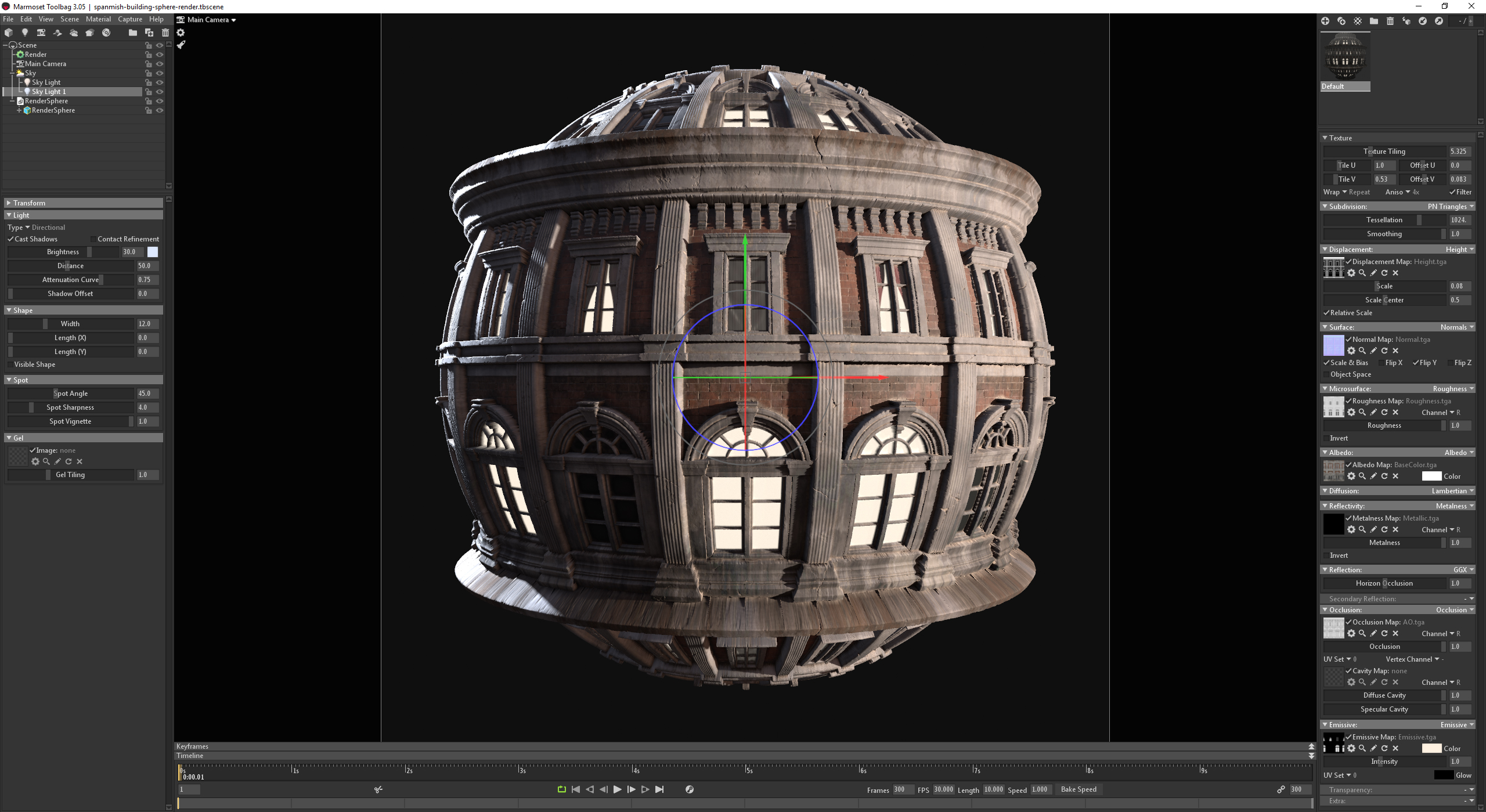Add a new mesh object with cube icon
The image size is (1486, 812).
[x=9, y=33]
